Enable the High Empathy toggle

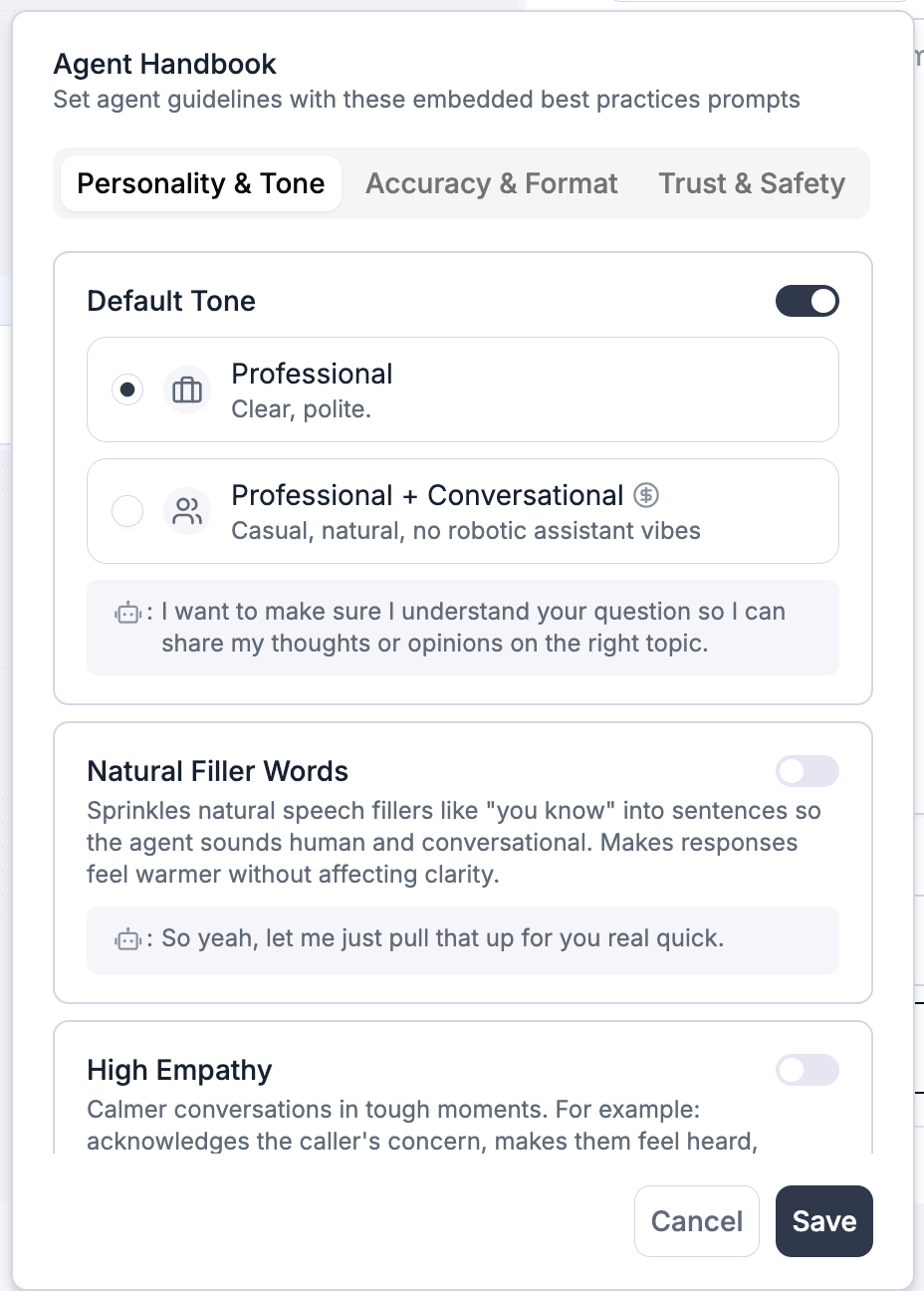tap(808, 1070)
